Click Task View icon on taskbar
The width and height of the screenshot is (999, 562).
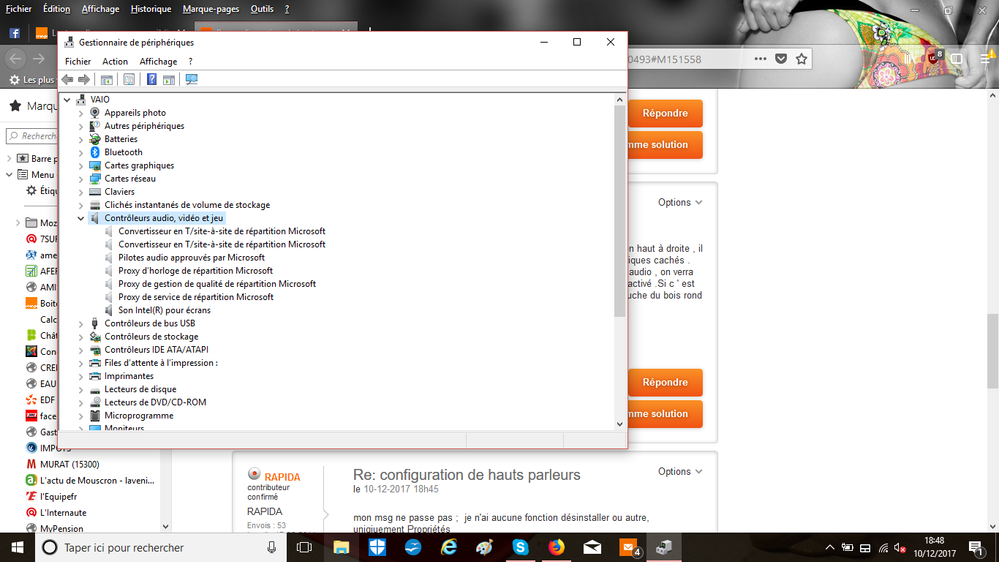click(x=305, y=547)
